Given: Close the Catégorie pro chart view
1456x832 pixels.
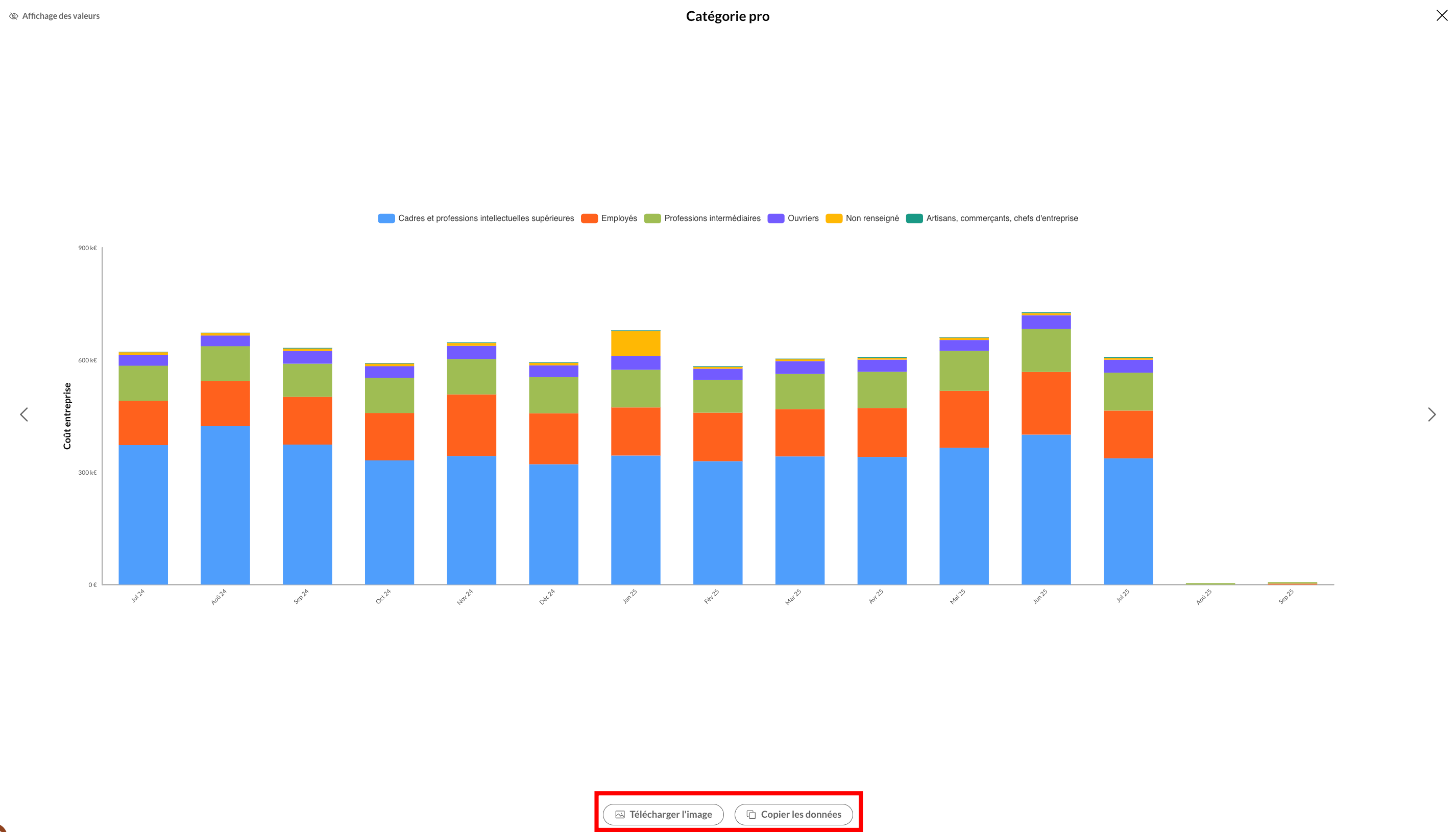Looking at the screenshot, I should click(1441, 16).
